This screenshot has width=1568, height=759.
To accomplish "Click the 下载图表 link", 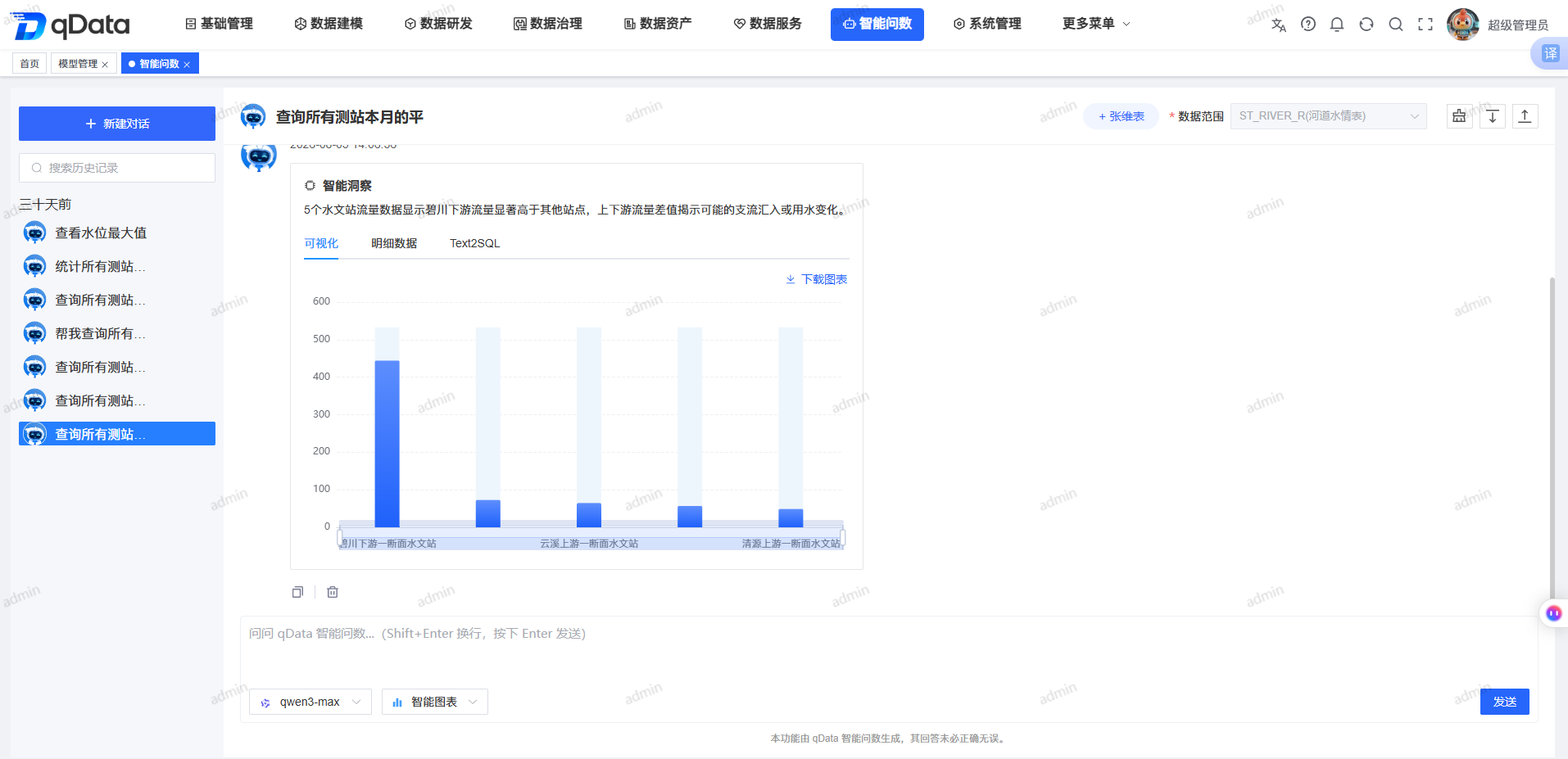I will [x=817, y=279].
